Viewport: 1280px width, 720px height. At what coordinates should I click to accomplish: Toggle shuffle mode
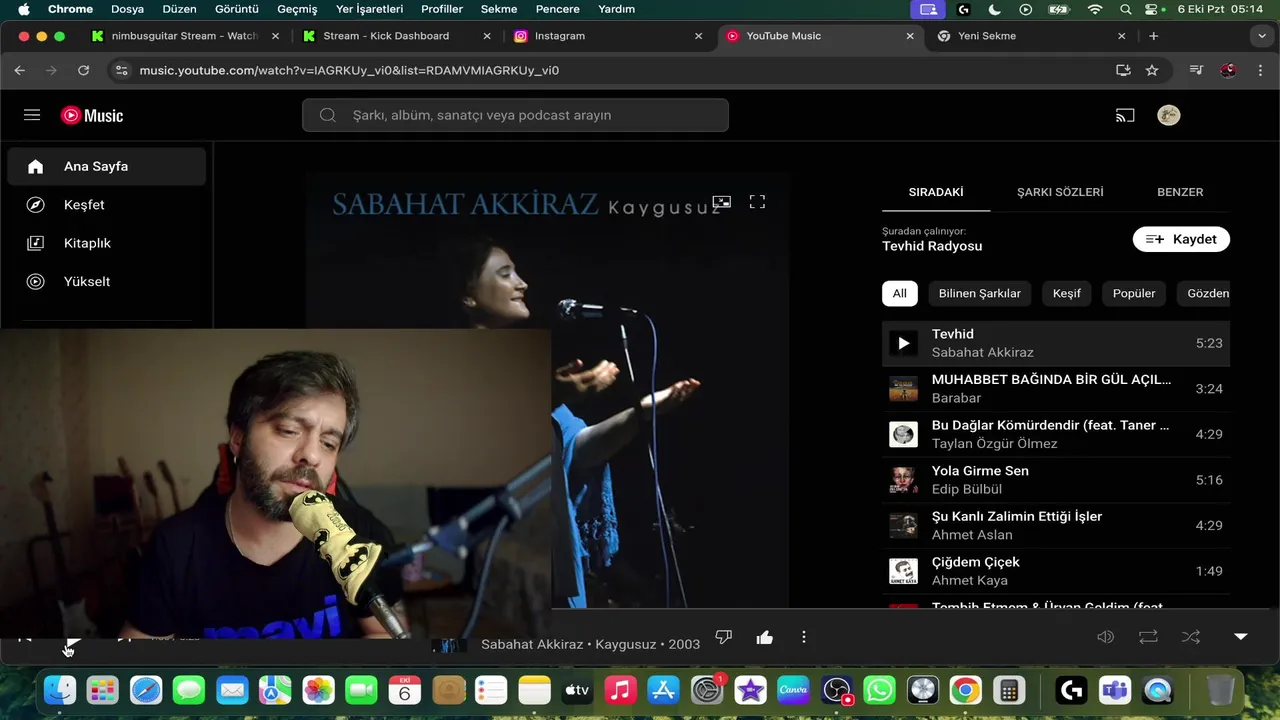(1191, 637)
